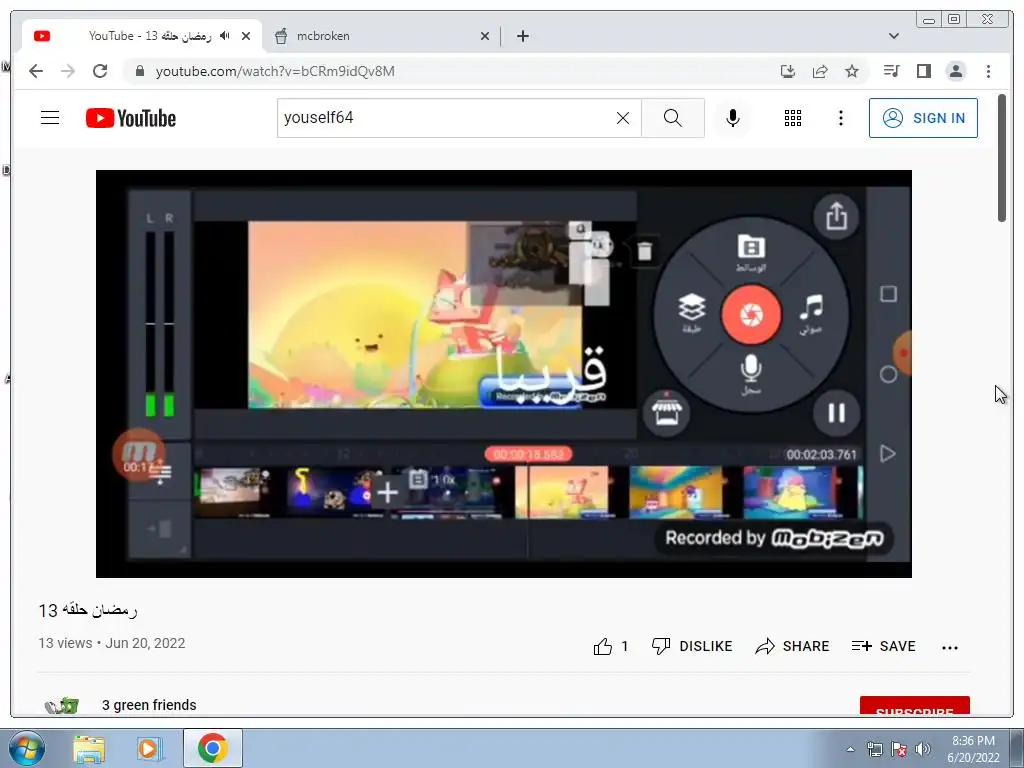The width and height of the screenshot is (1024, 768).
Task: Install app icon in address bar
Action: 788,71
